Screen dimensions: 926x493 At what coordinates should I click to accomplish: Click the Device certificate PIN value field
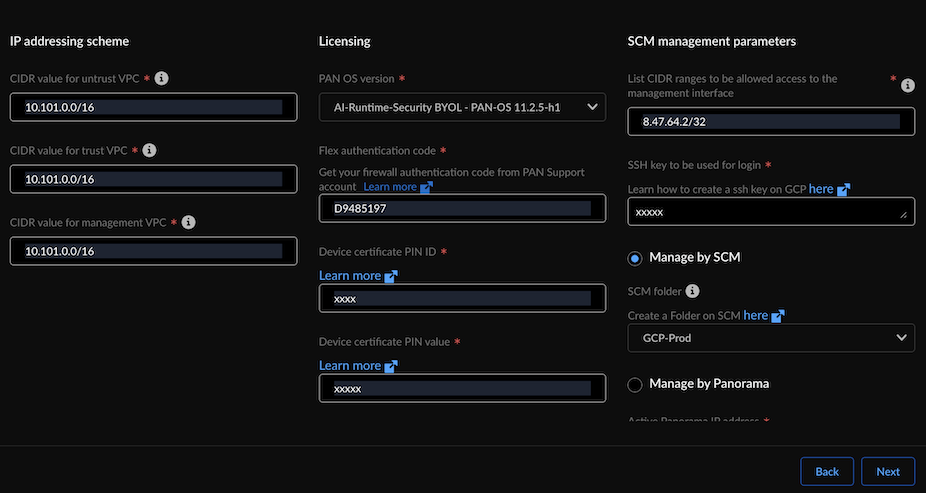click(x=462, y=388)
